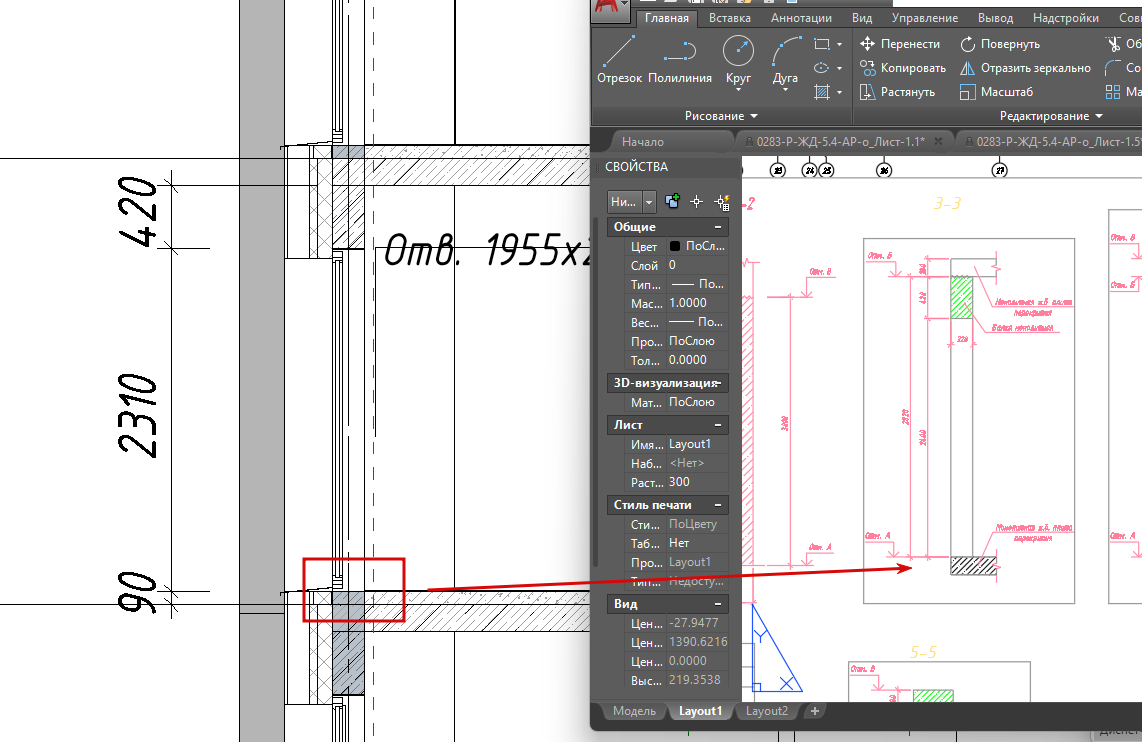The image size is (1142, 742).
Task: Click the Масштаб 1.0000 value field
Action: [697, 303]
